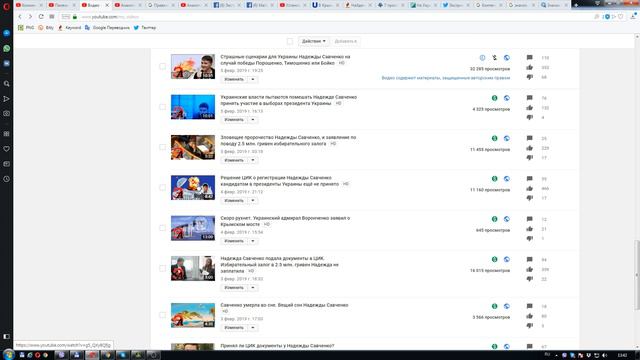Open dropdown arrow beside Изменить for Савченко умерла
Viewport: 640px width, 360px height.
coord(253,328)
